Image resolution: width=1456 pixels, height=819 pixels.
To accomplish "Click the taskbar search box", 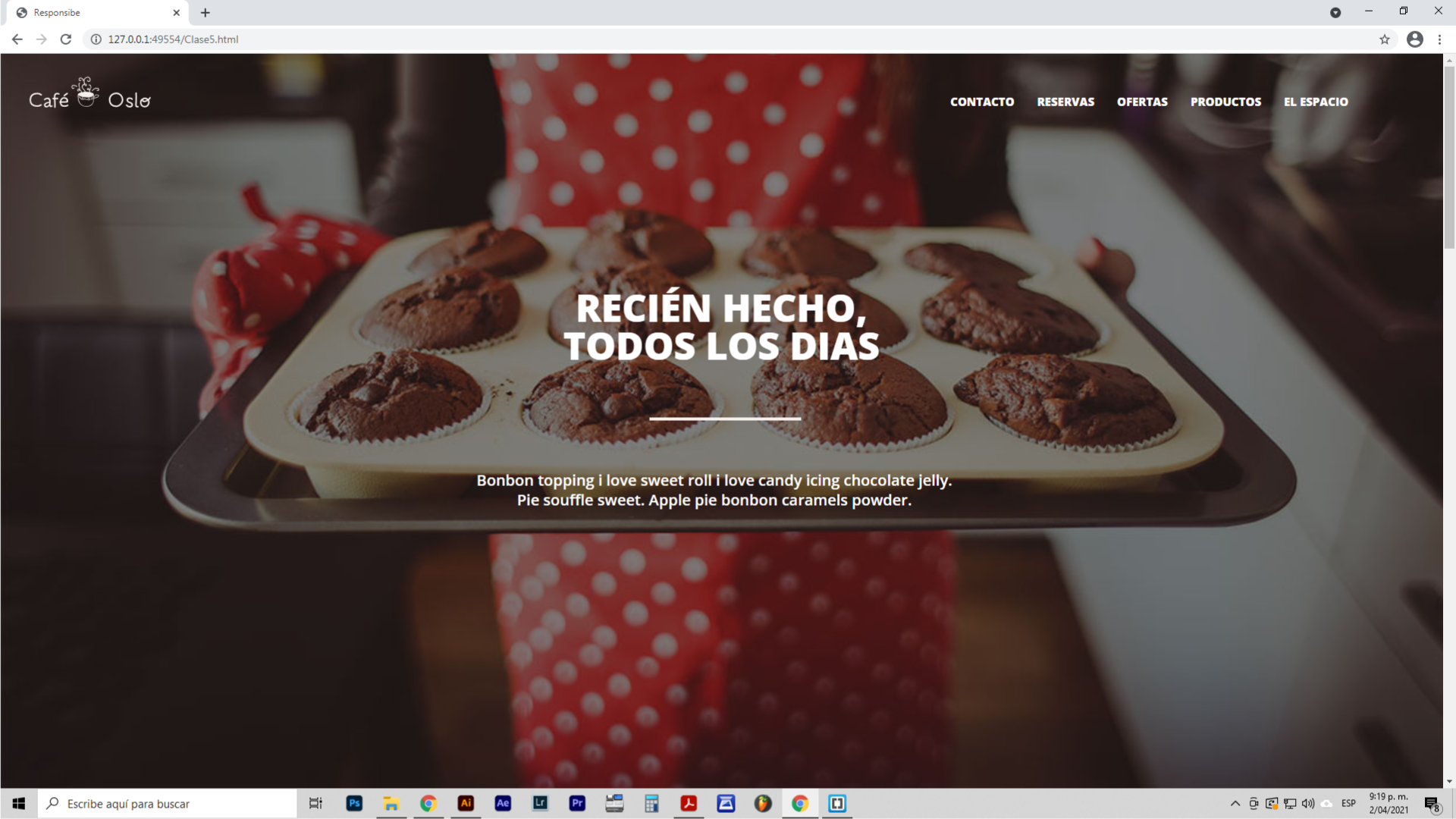I will 167,803.
